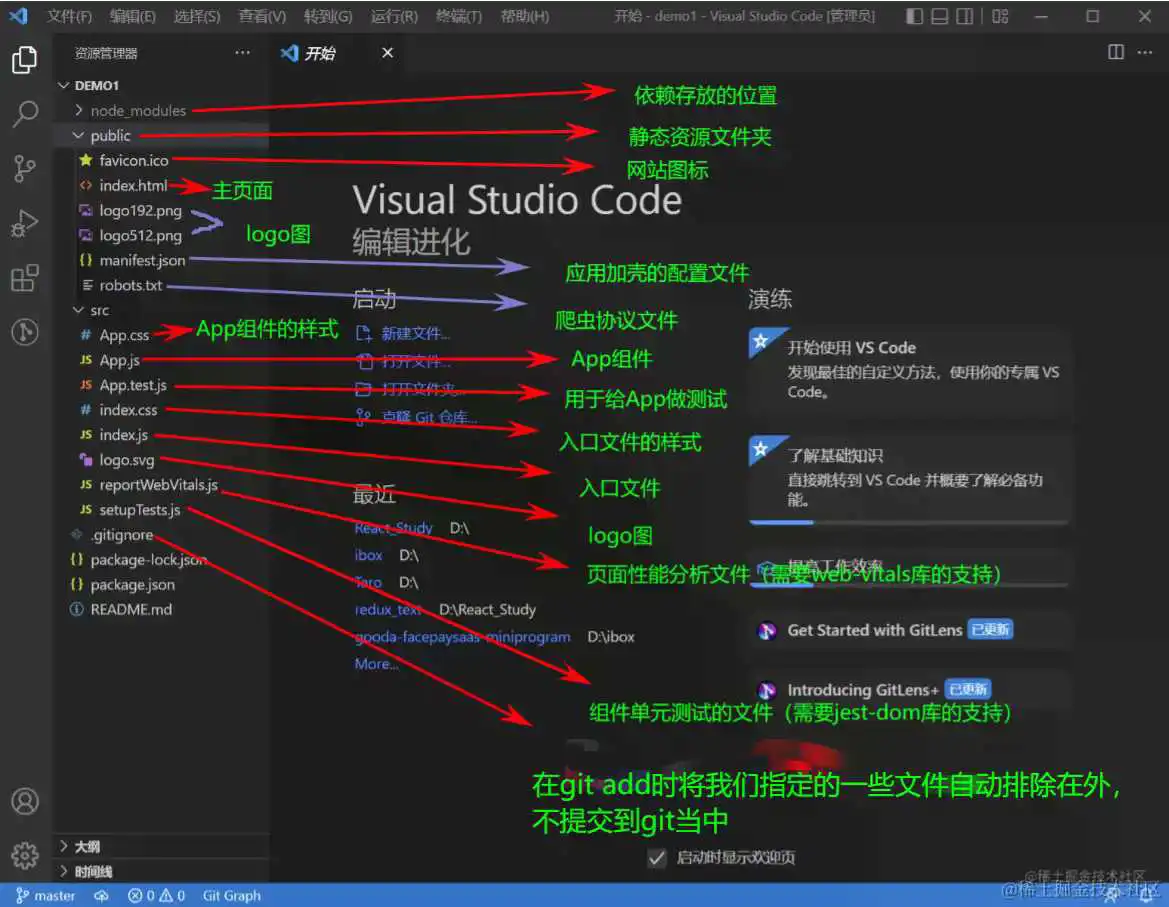Close the 开始 tab
Image resolution: width=1169 pixels, height=907 pixels.
point(387,53)
